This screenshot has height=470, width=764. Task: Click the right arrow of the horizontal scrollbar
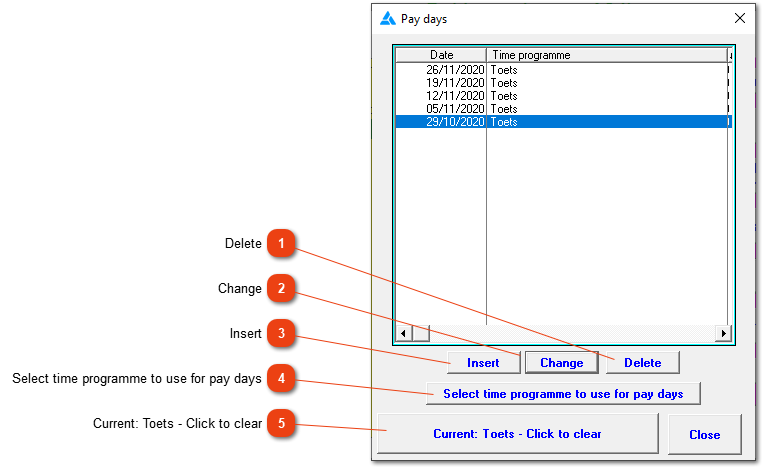point(724,334)
